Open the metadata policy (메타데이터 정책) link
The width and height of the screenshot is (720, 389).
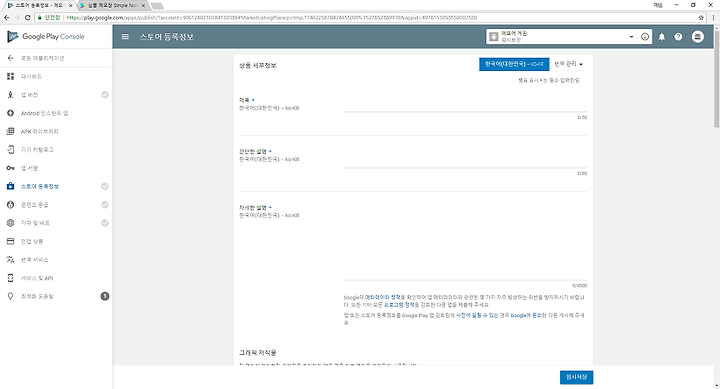pos(382,298)
